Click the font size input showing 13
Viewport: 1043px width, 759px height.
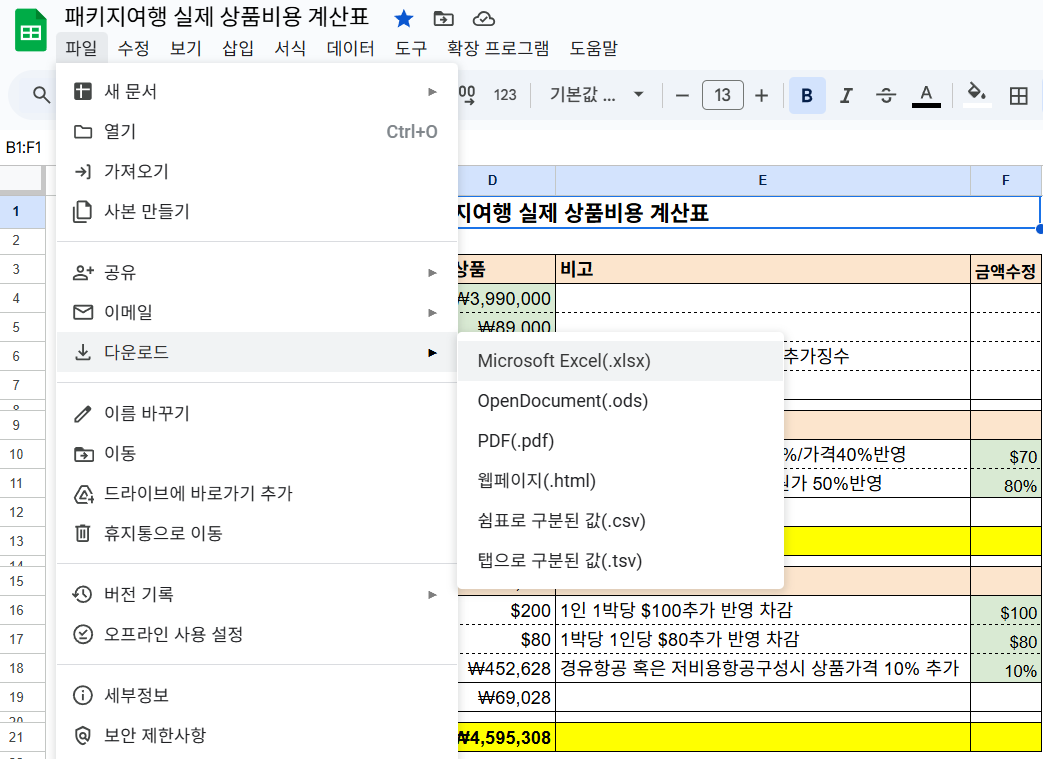tap(722, 95)
